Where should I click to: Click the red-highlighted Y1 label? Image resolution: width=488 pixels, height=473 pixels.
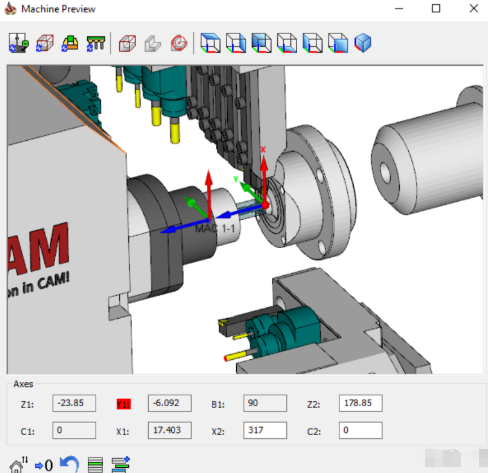(x=124, y=404)
